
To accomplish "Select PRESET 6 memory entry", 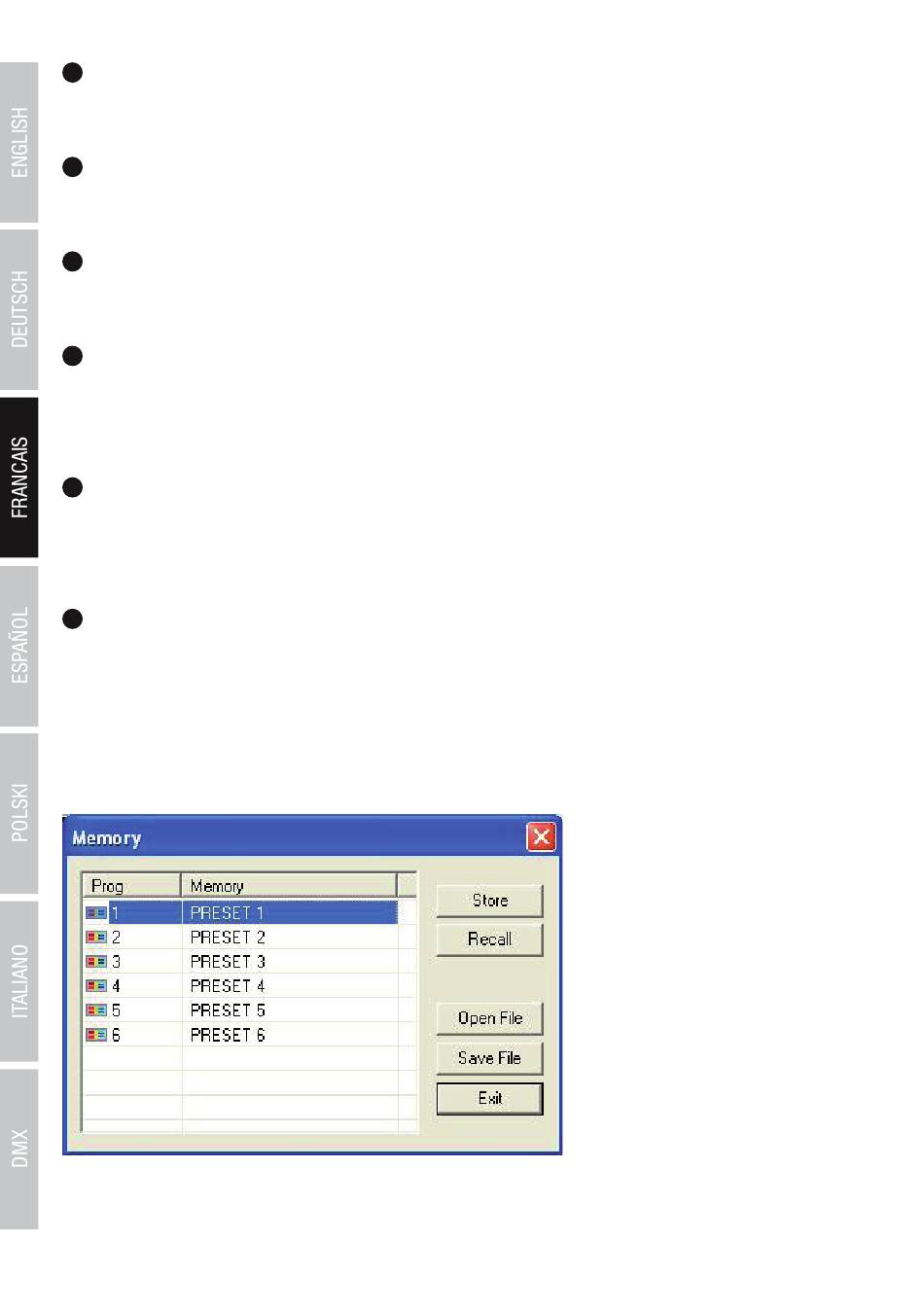I will point(228,1036).
